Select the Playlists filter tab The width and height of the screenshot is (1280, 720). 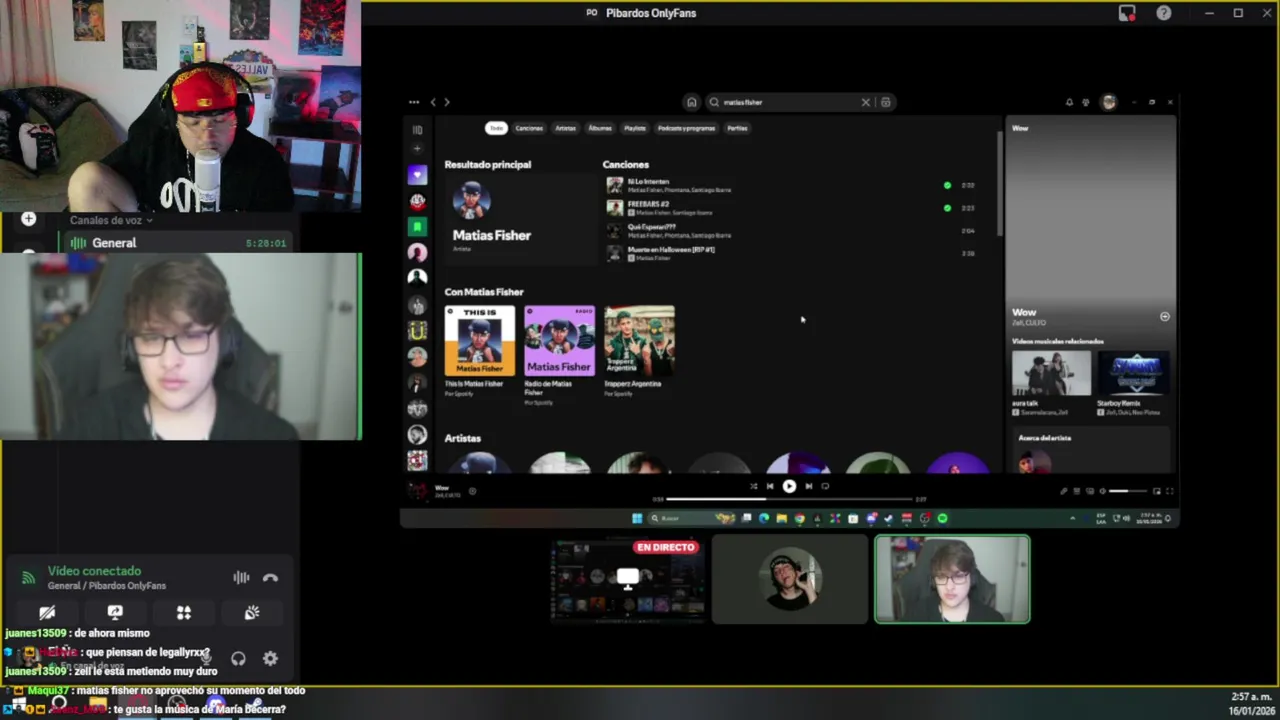click(x=635, y=128)
